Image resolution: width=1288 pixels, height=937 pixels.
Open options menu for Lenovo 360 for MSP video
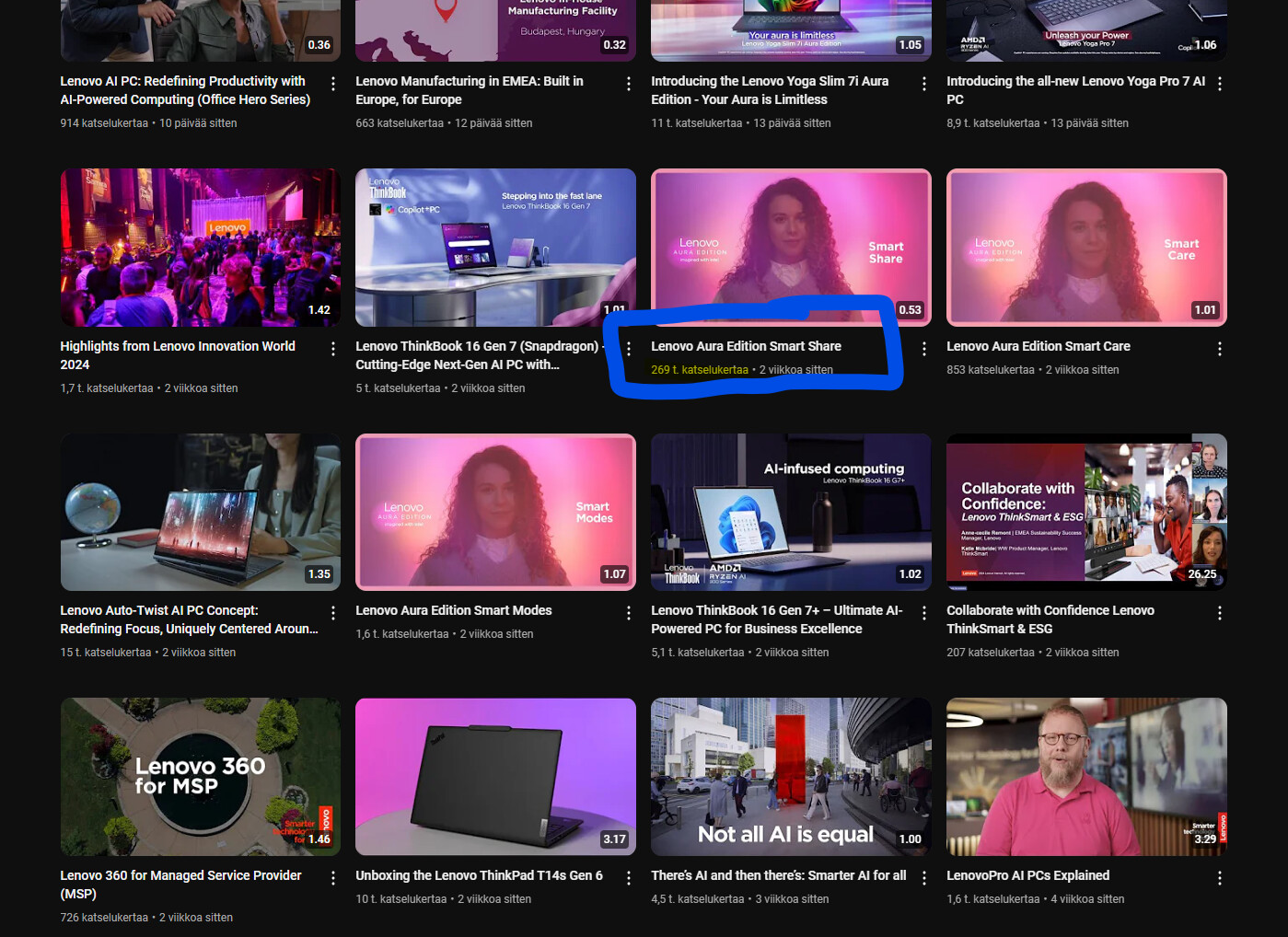point(333,878)
